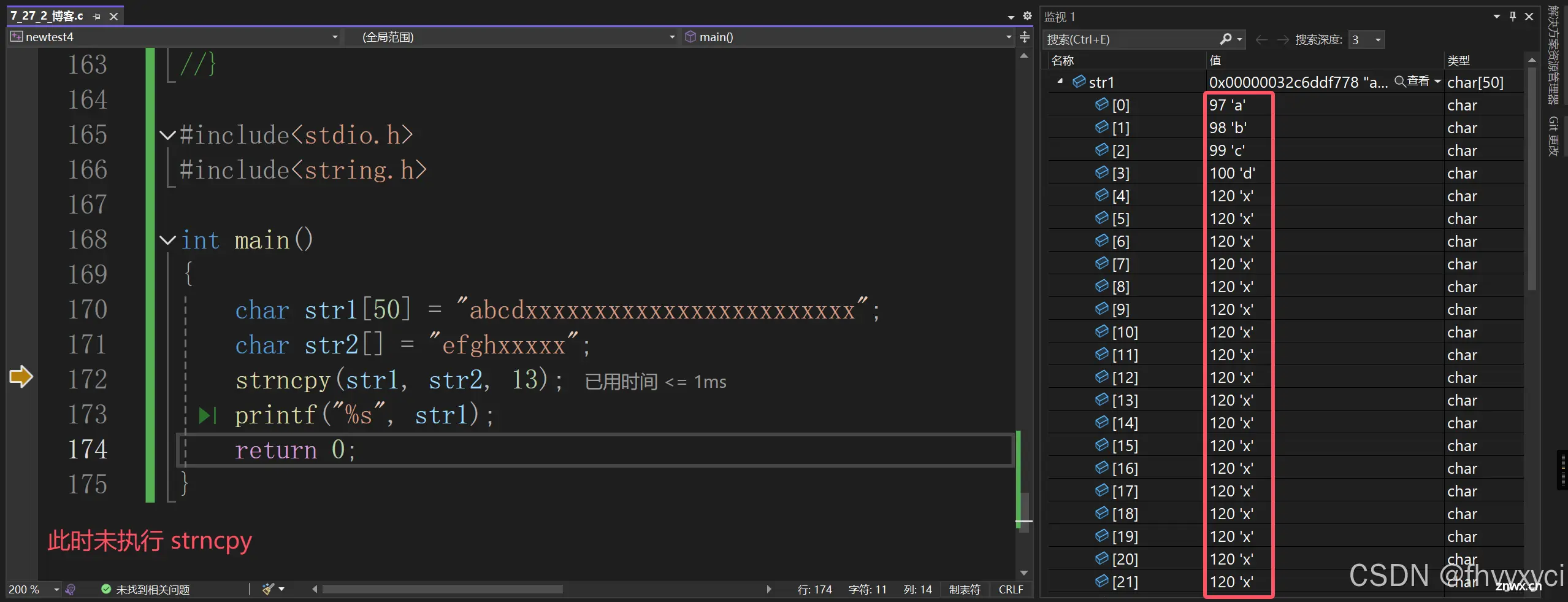
Task: Close the 7_27_2 file tab
Action: coord(113,17)
